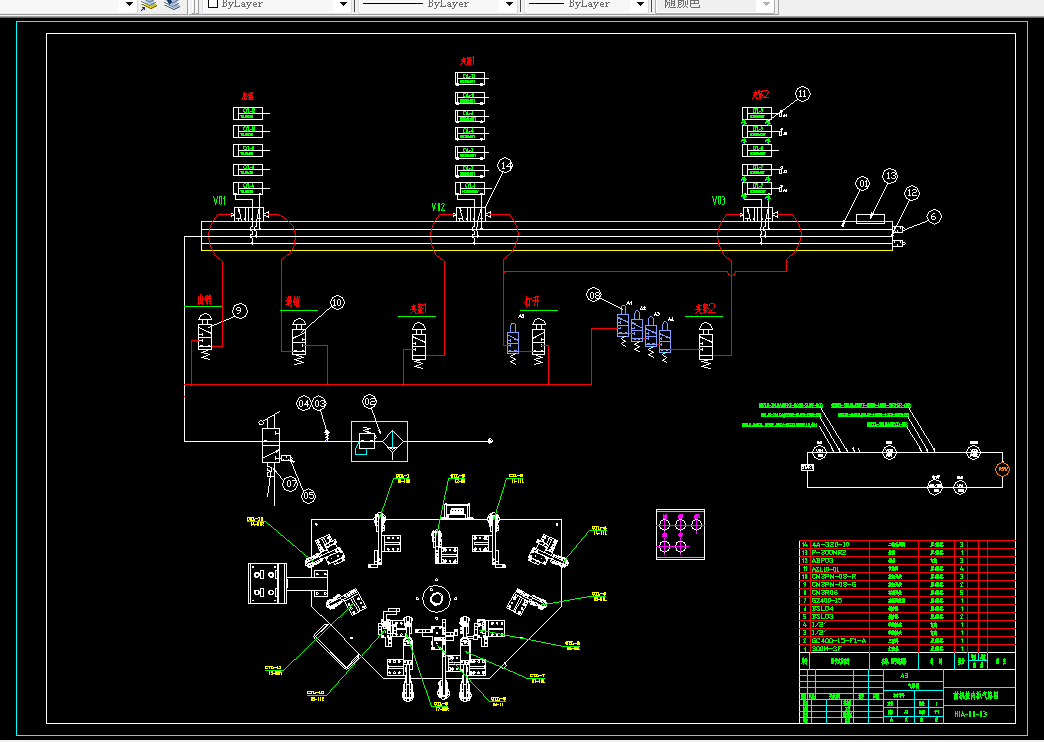Select the green V01 valve label

[x=219, y=200]
